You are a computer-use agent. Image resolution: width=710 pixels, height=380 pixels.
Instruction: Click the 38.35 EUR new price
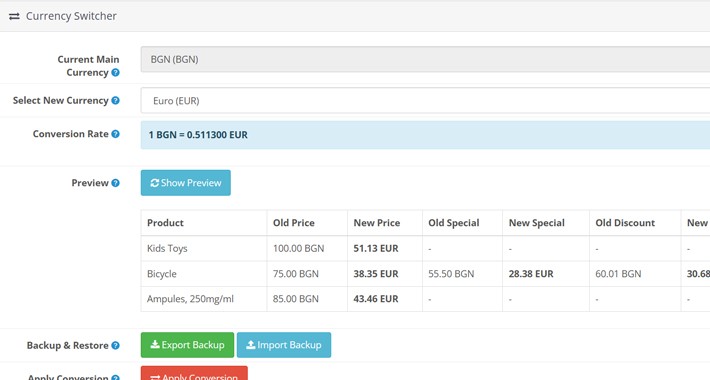(376, 274)
